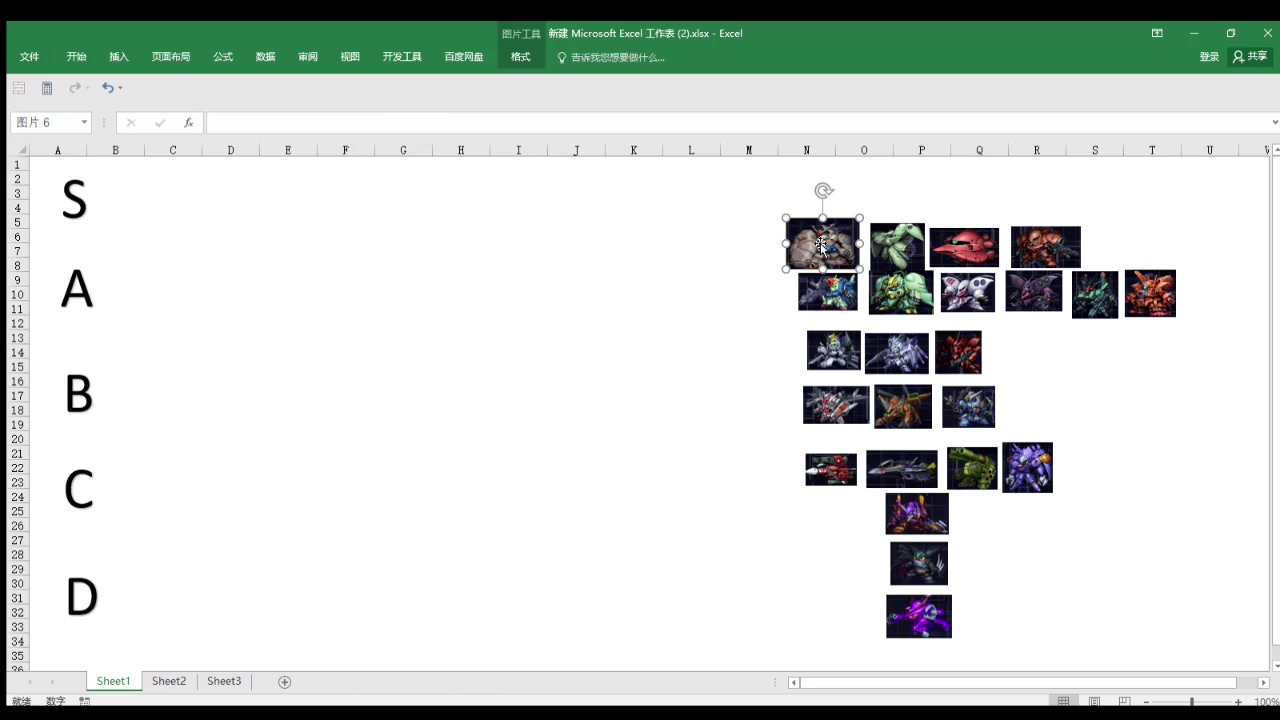Add a new sheet with plus button
Viewport: 1280px width, 720px height.
click(284, 682)
